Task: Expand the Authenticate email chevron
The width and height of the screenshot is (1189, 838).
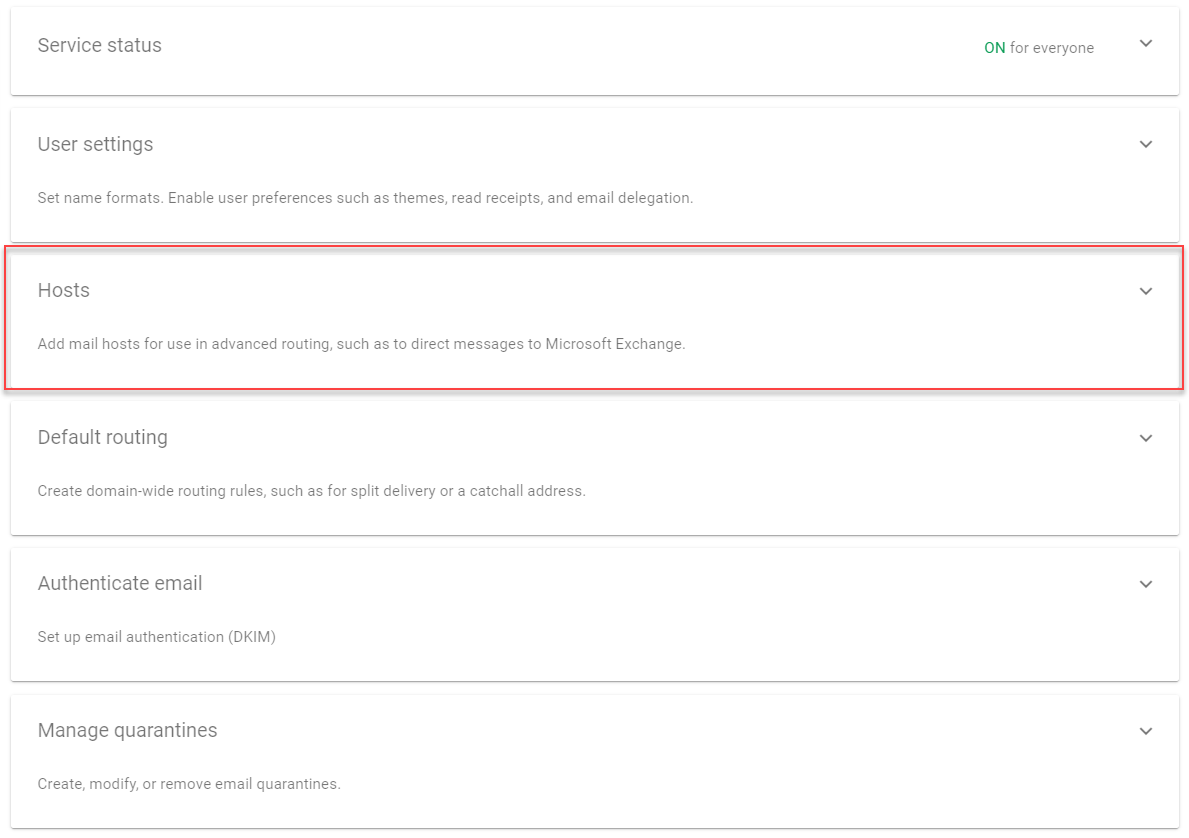Action: click(1146, 585)
